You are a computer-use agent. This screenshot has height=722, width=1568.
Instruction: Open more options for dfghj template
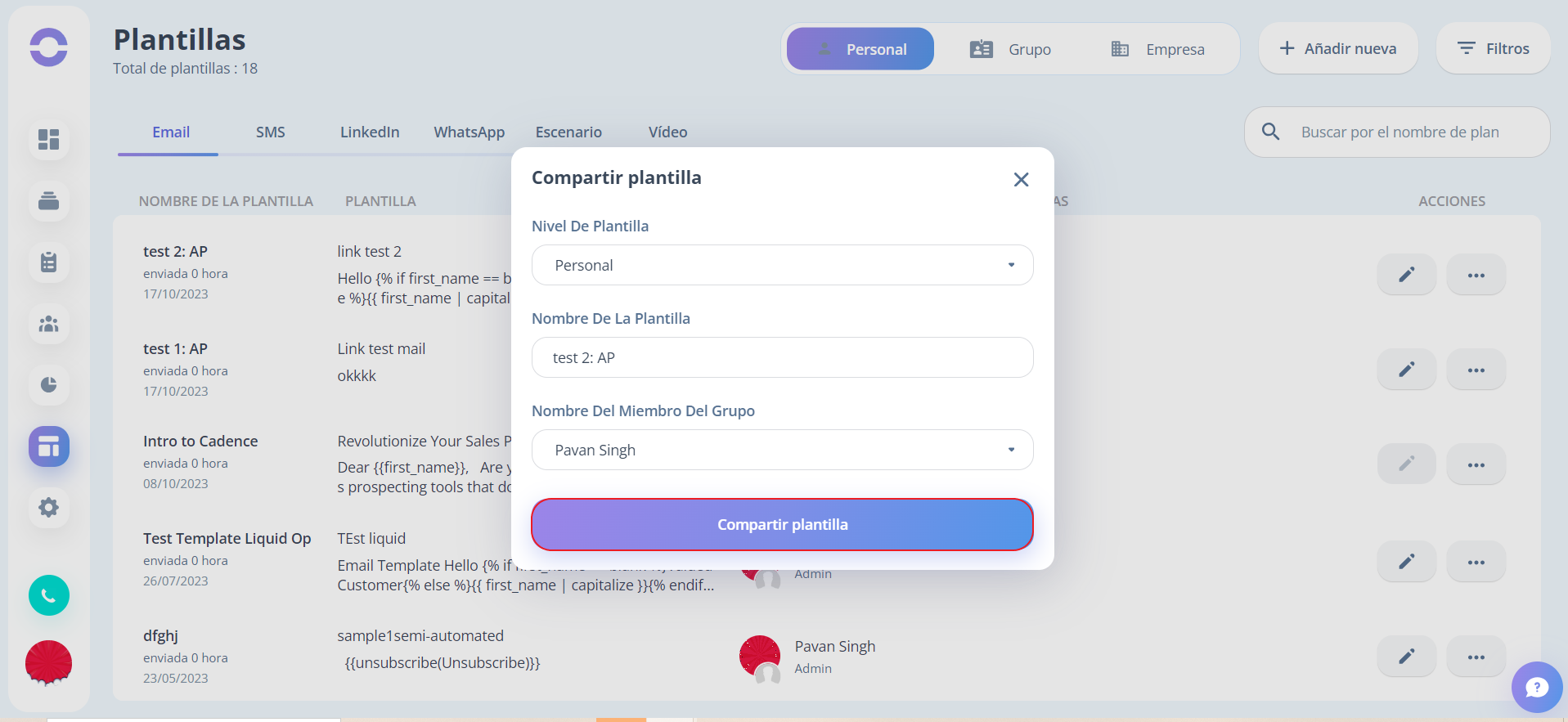[1476, 657]
